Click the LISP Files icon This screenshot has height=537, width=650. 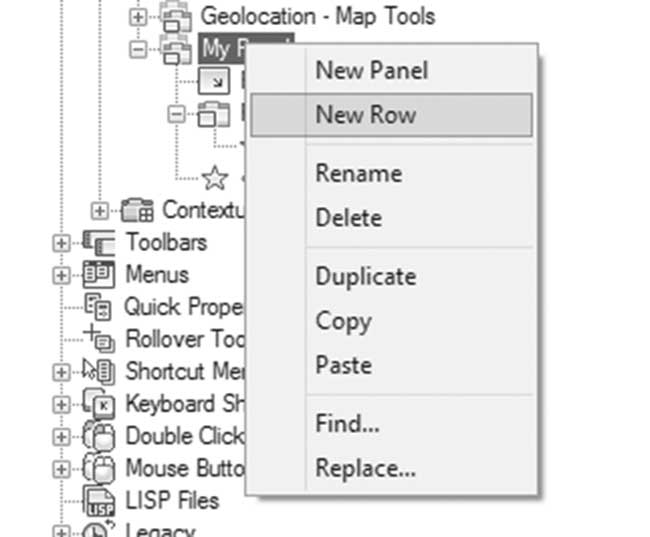(x=99, y=501)
